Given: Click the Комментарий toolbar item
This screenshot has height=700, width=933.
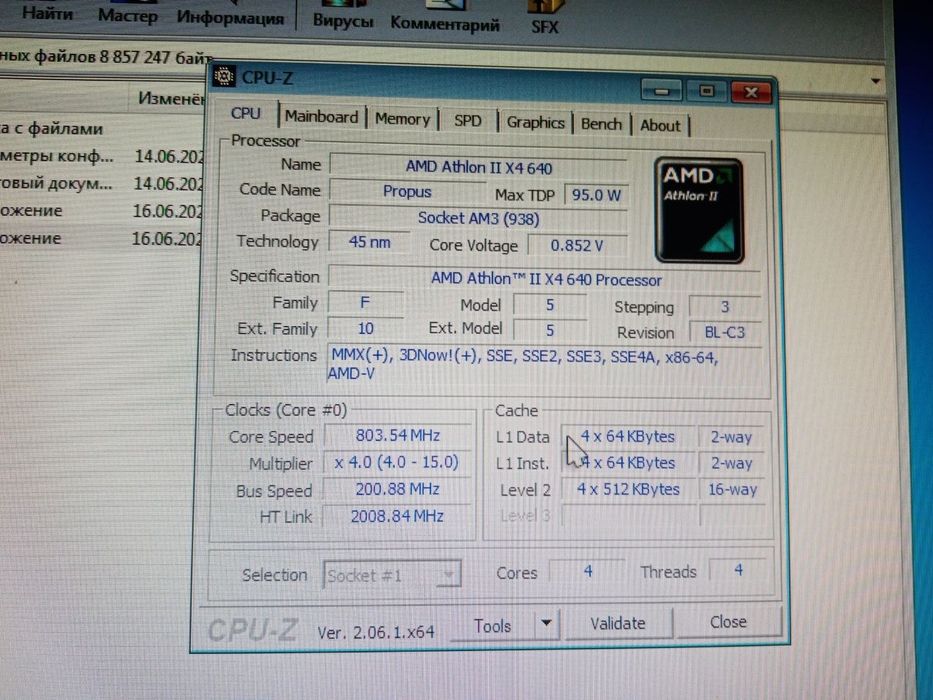Looking at the screenshot, I should point(445,24).
